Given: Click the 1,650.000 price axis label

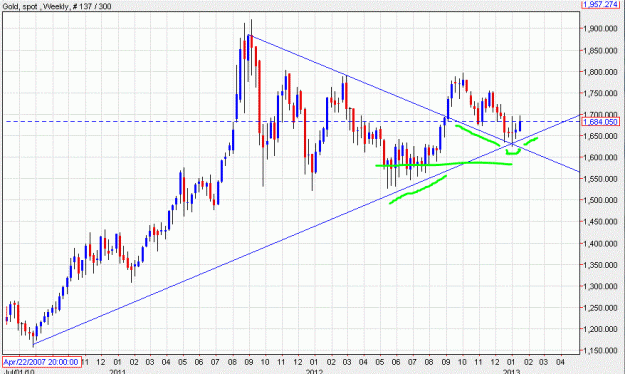Looking at the screenshot, I should click(601, 136).
